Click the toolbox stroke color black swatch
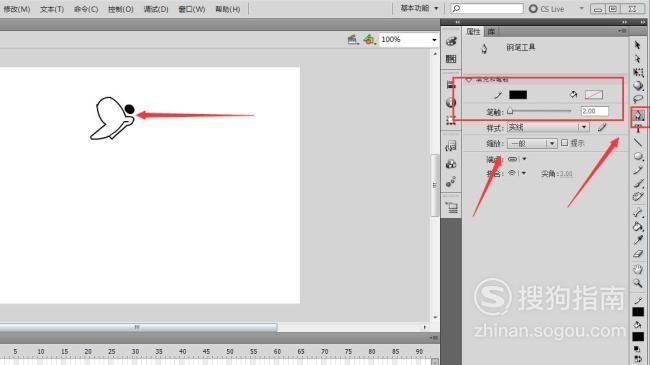The width and height of the screenshot is (650, 365). (638, 312)
